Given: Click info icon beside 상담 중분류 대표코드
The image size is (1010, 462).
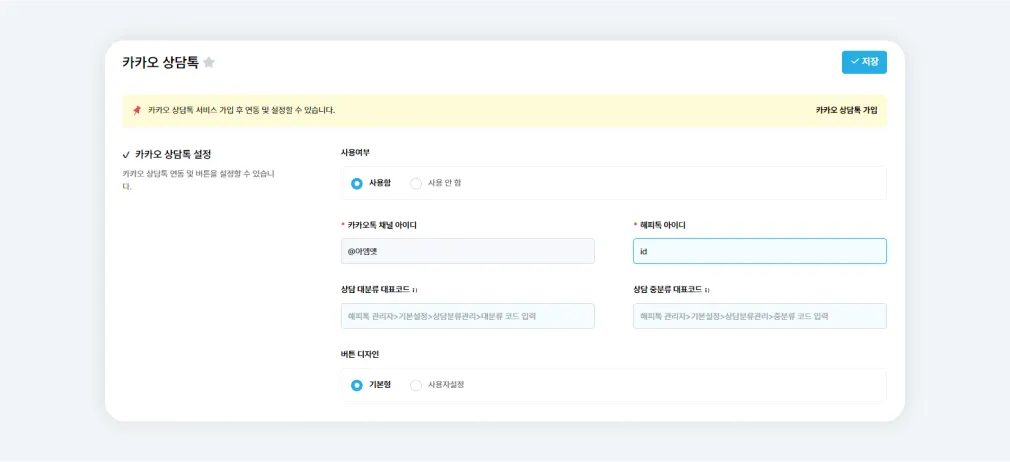Looking at the screenshot, I should pyautogui.click(x=707, y=290).
